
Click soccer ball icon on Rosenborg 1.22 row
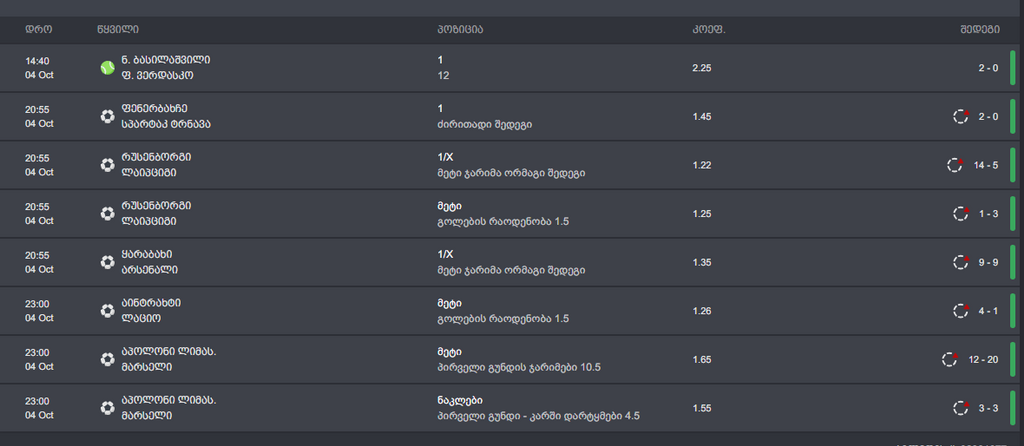107,165
